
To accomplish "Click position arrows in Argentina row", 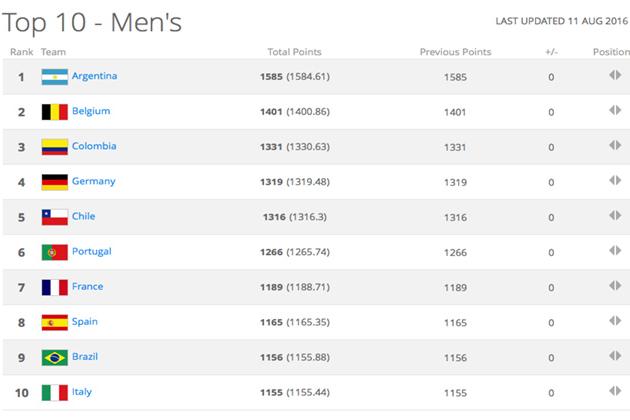I will pyautogui.click(x=614, y=76).
